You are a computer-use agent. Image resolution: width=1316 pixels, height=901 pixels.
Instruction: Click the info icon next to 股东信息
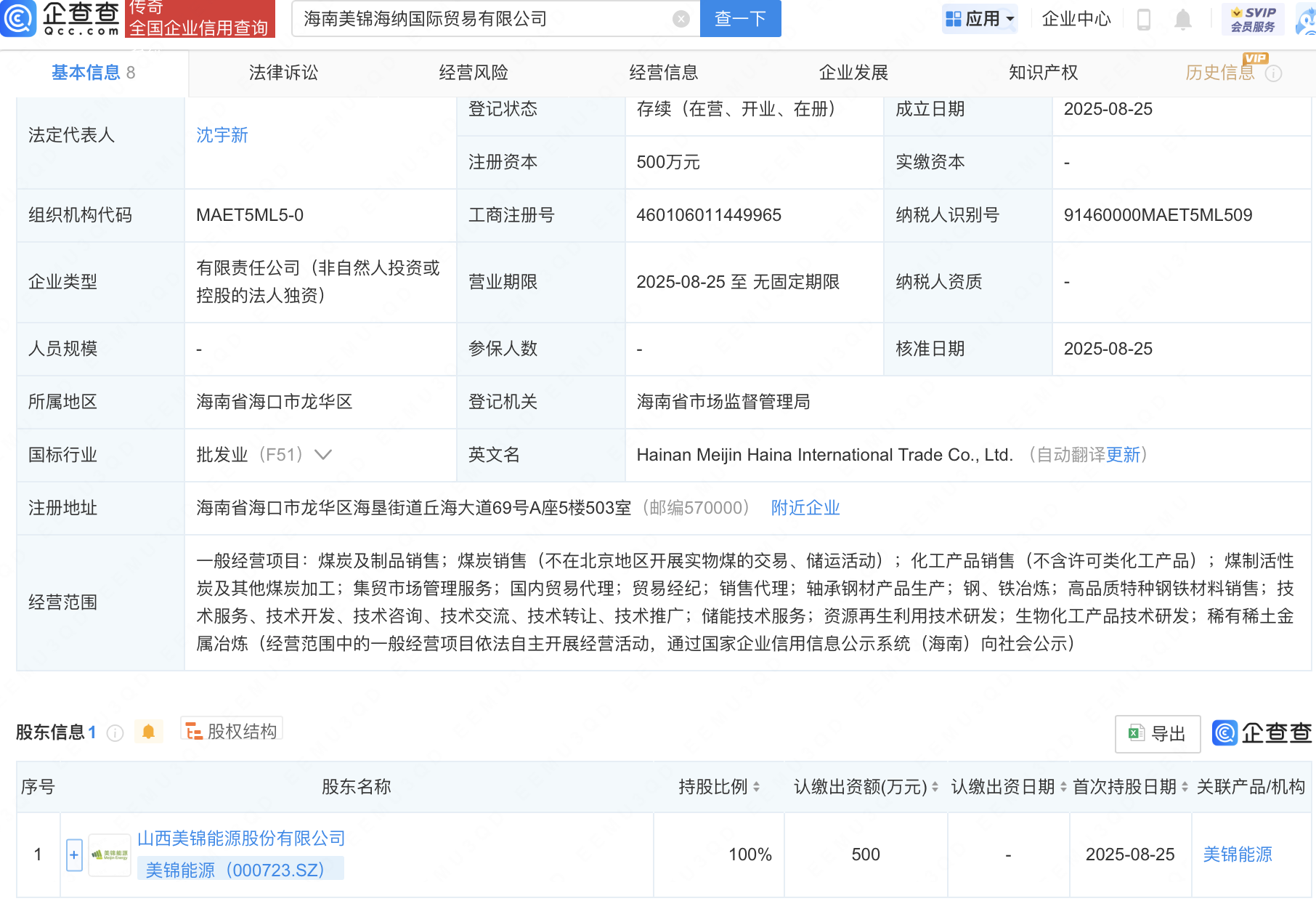[115, 733]
